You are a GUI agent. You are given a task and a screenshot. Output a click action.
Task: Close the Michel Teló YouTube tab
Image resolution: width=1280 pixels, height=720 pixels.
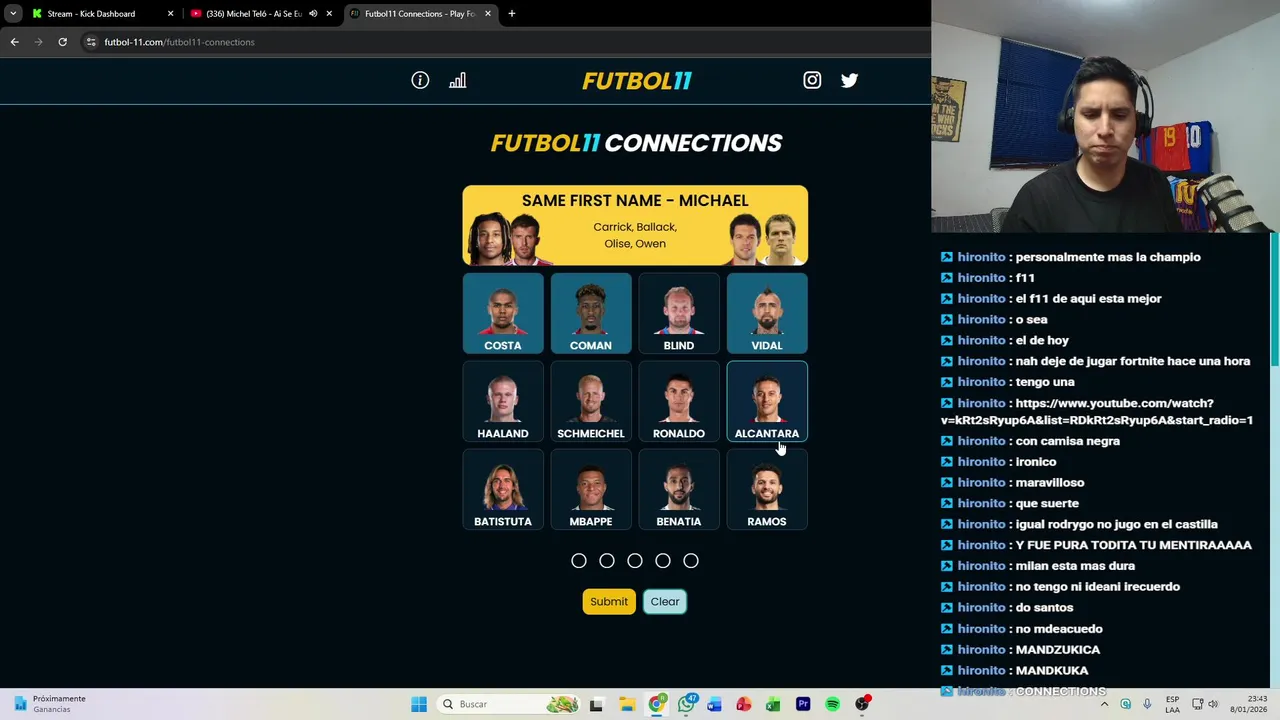(329, 14)
